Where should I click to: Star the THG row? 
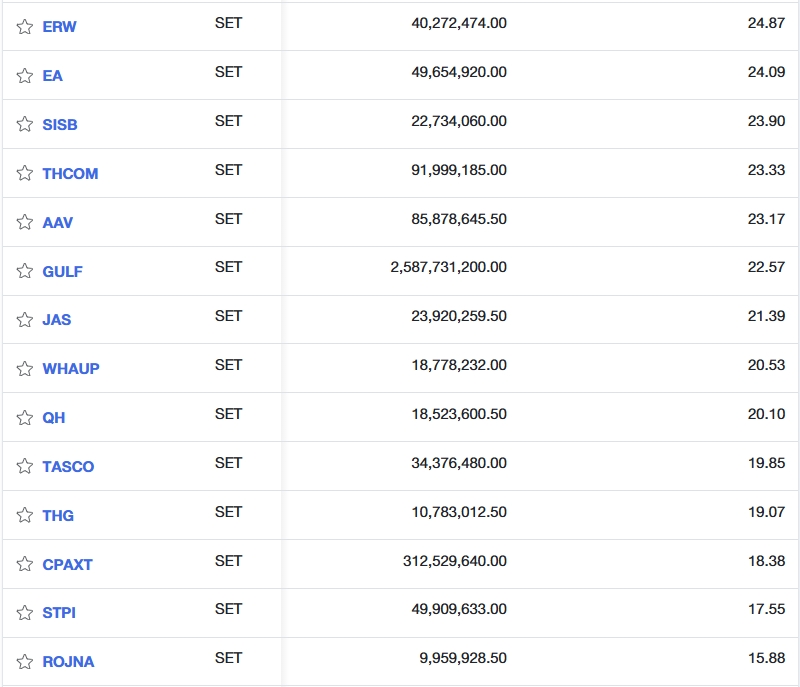[25, 516]
